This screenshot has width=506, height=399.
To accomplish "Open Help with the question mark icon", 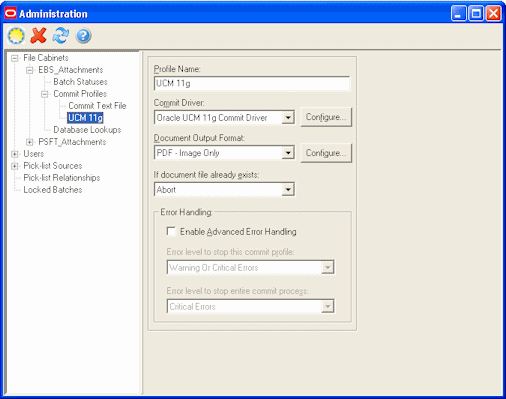I will (x=83, y=36).
